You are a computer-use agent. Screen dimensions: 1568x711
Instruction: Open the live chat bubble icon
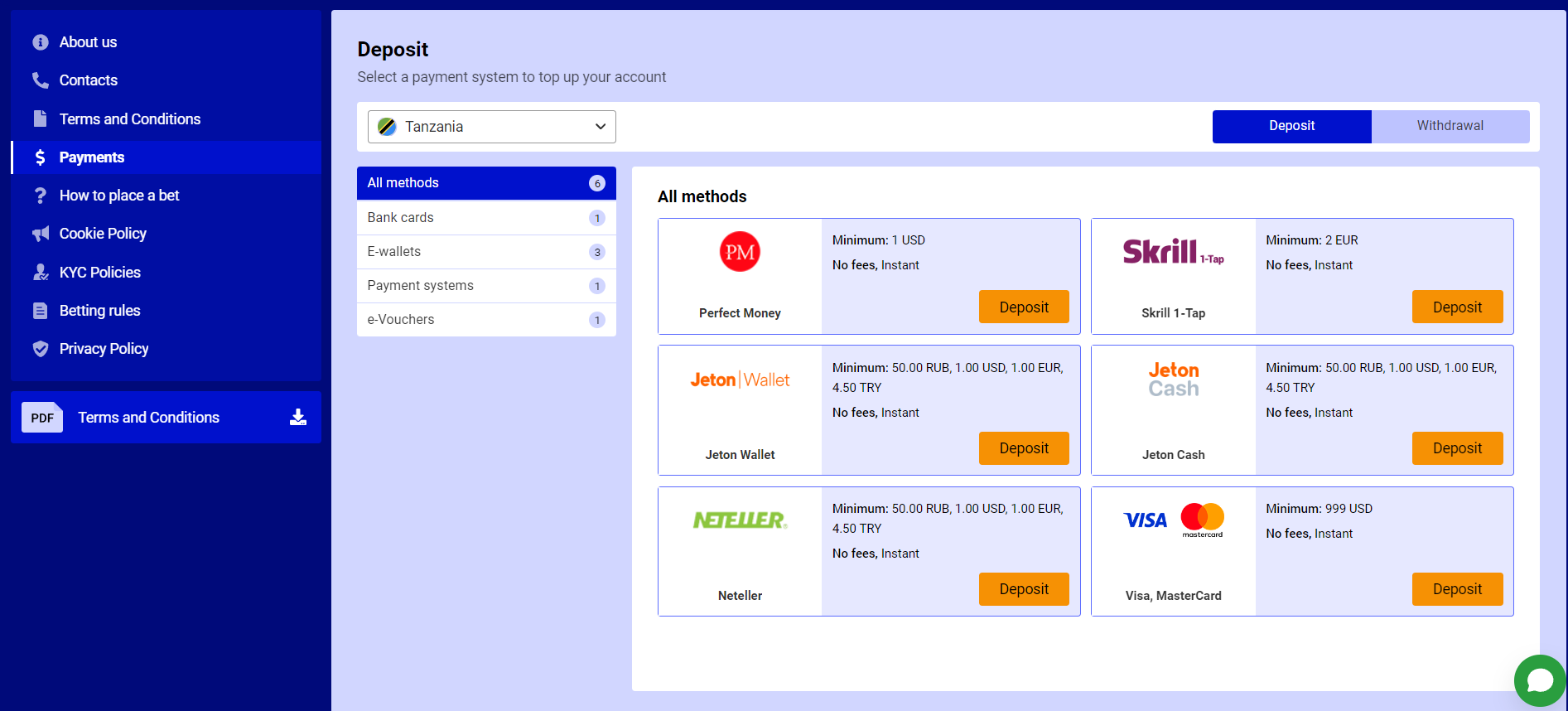click(1539, 680)
